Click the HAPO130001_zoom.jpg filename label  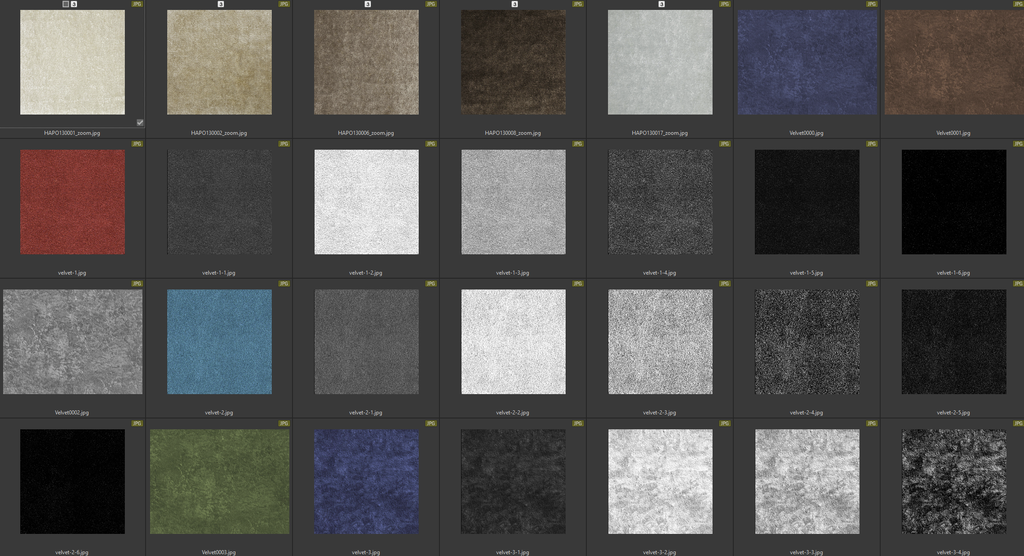point(72,132)
